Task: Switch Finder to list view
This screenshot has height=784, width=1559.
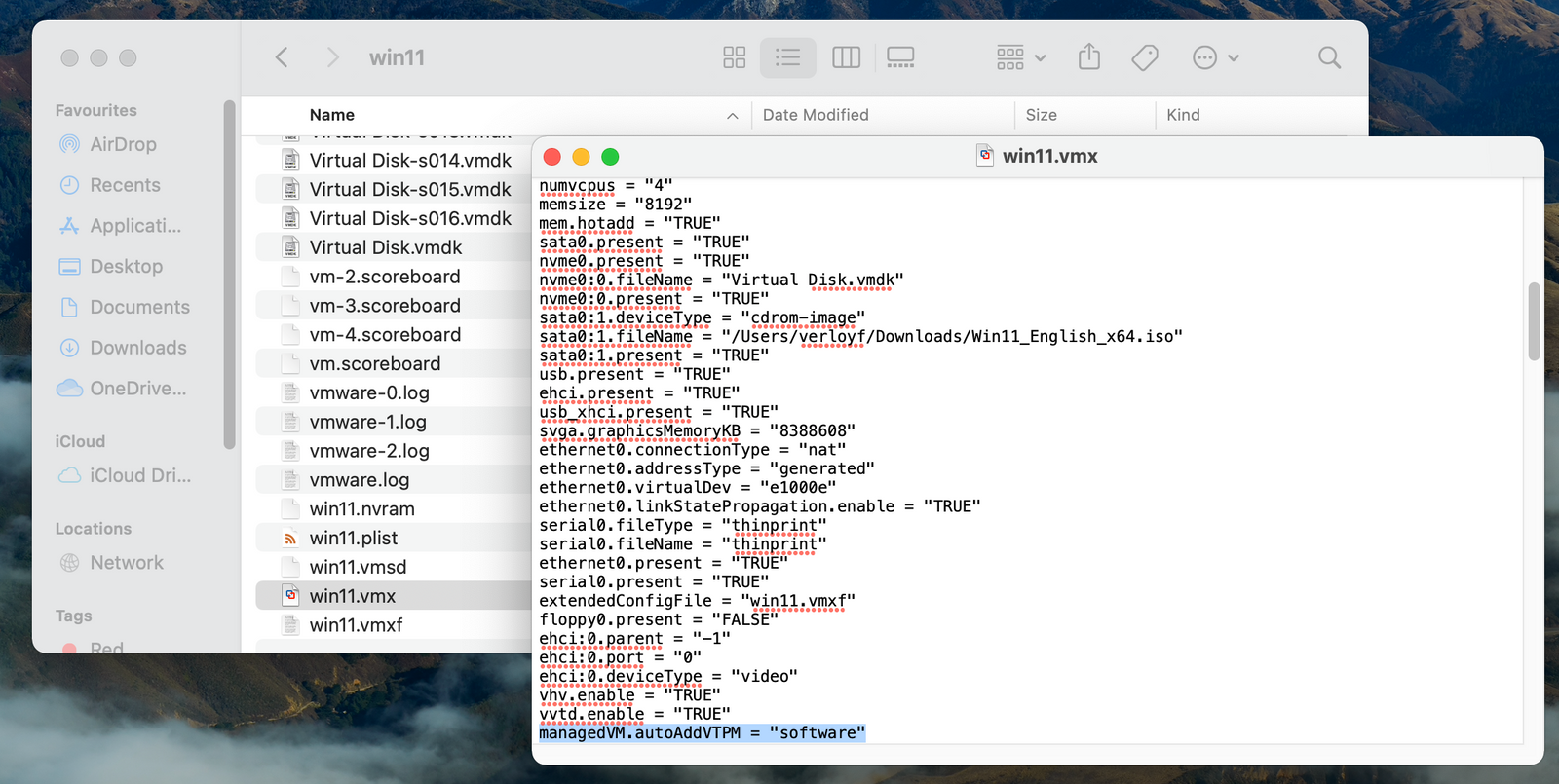Action: [x=787, y=57]
